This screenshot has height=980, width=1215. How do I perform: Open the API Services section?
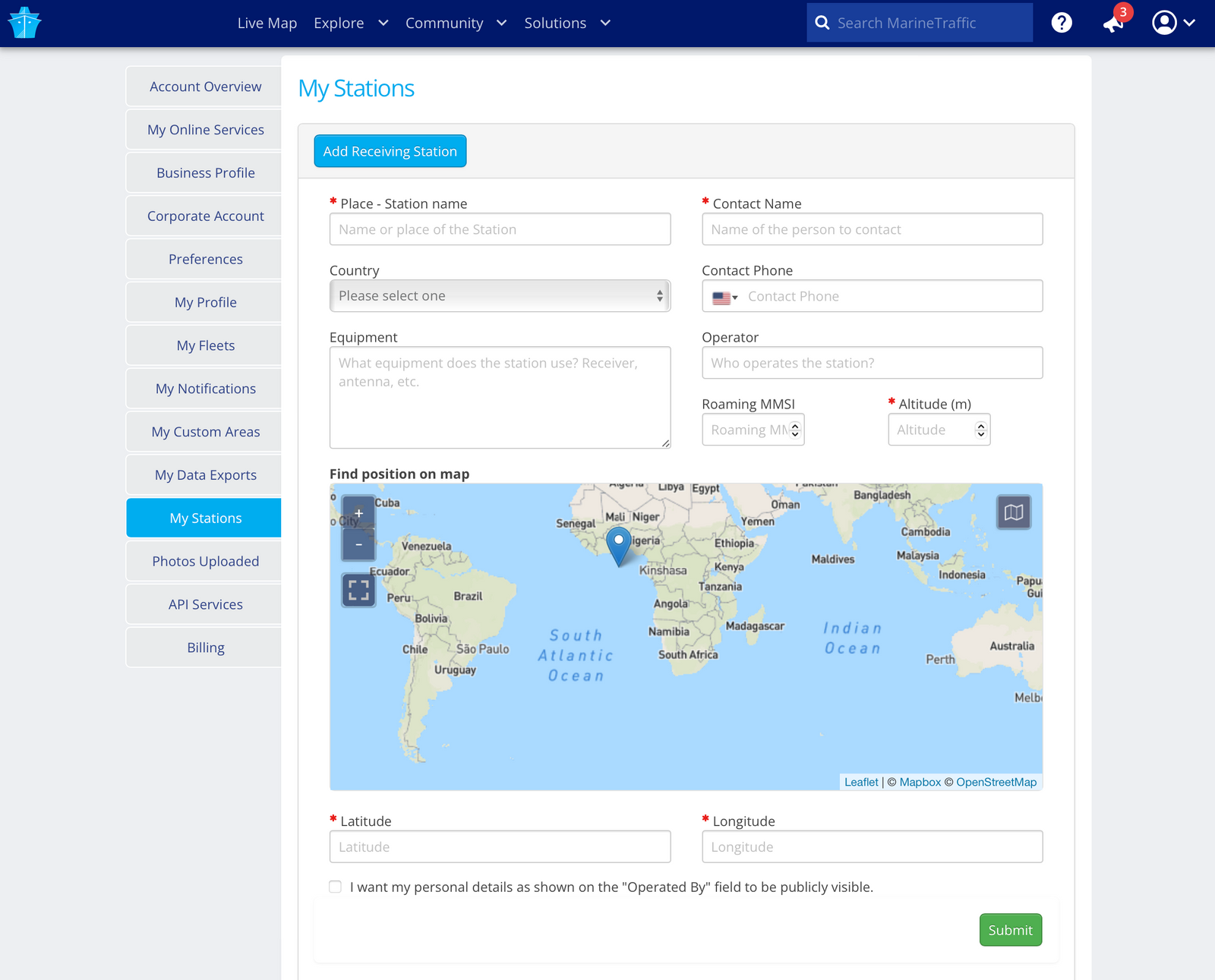coord(205,604)
